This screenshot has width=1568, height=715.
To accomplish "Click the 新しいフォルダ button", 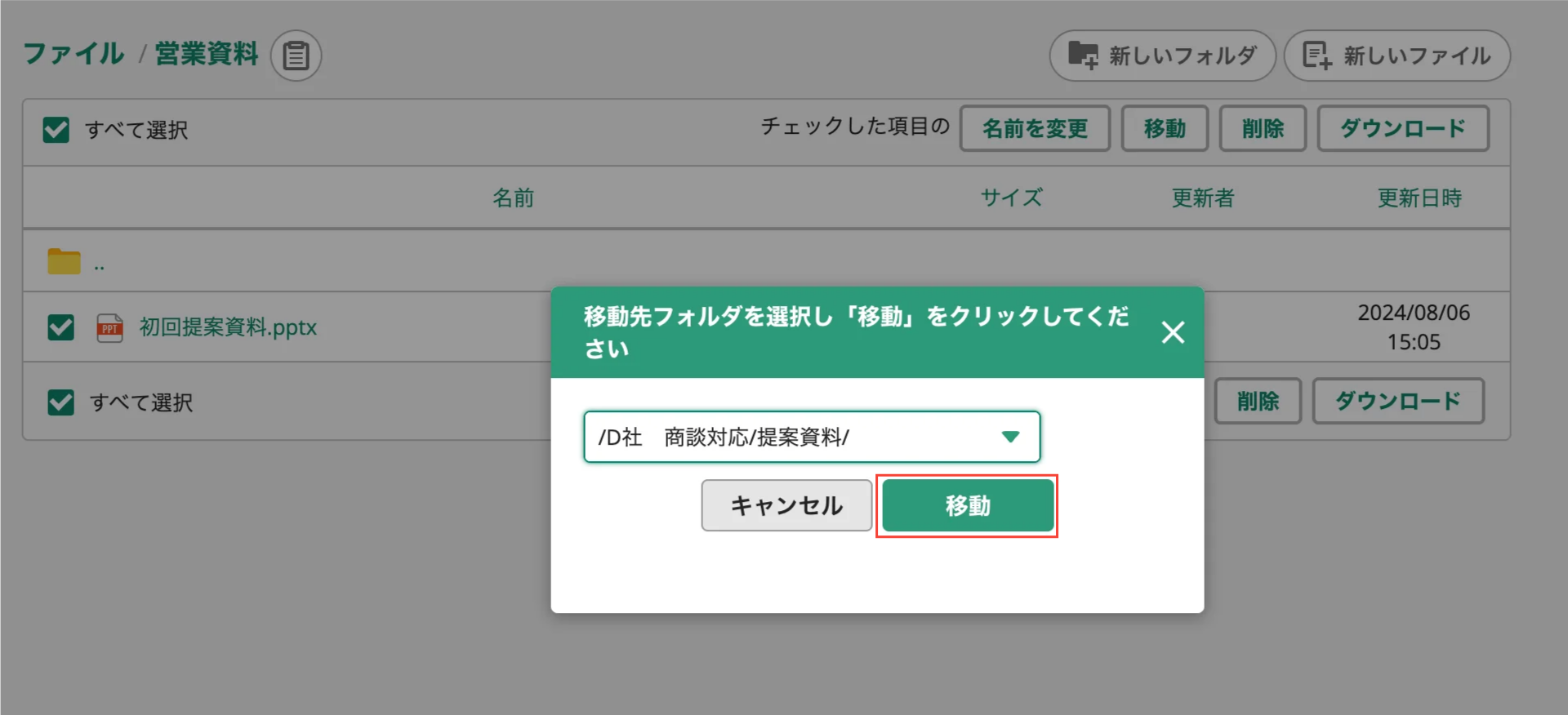I will pos(1162,56).
